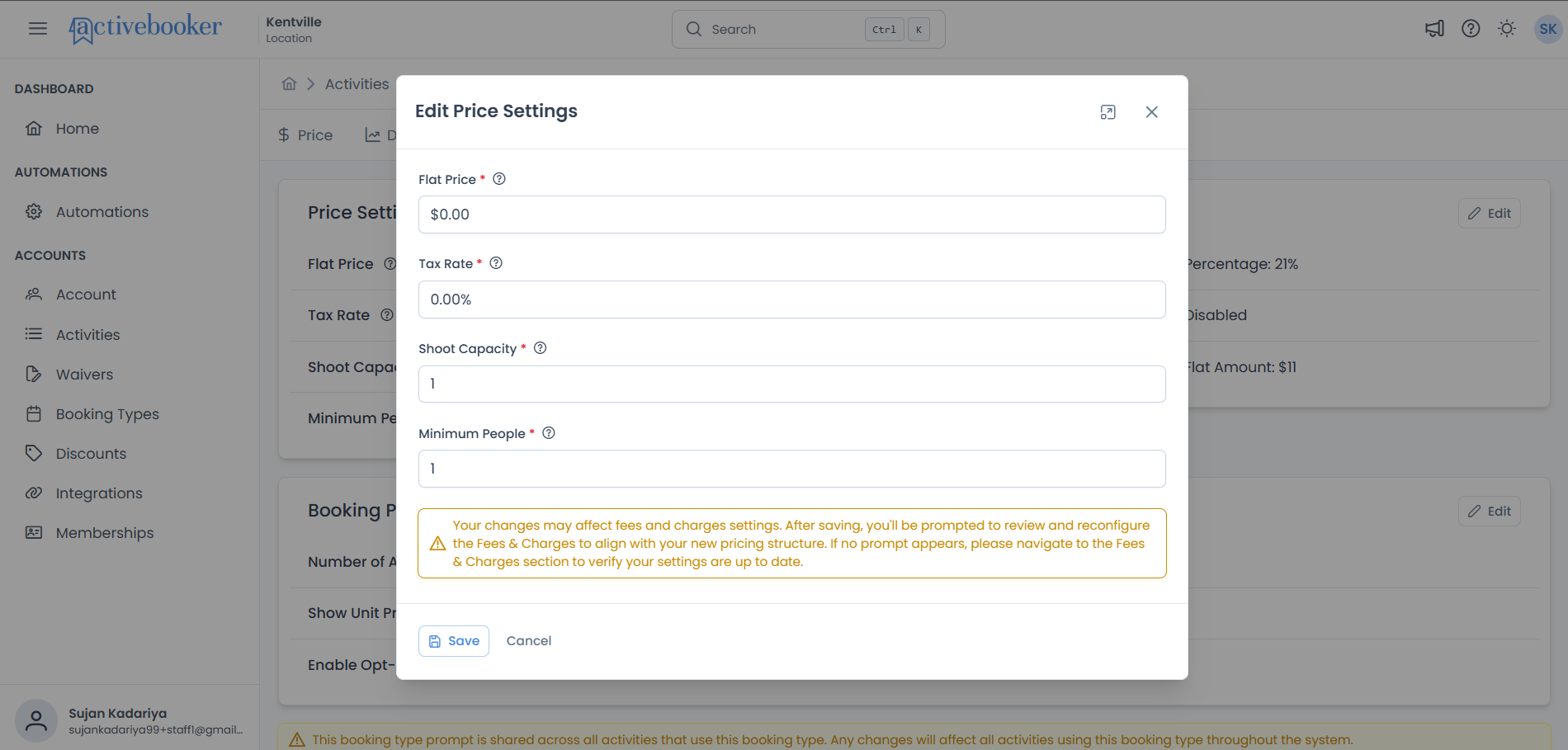
Task: Open Memberships in sidebar
Action: (x=105, y=533)
